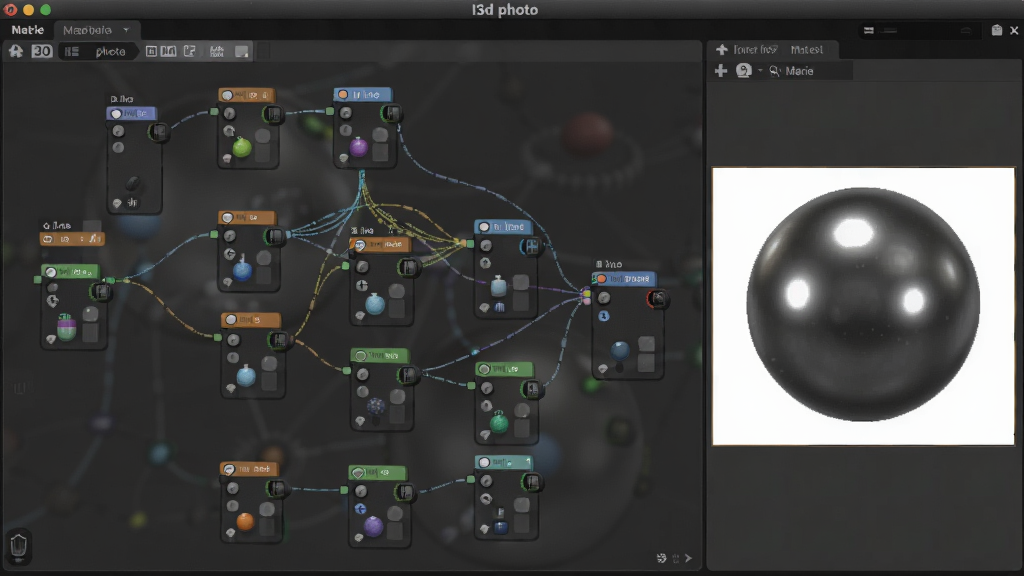Click the 30 button in the toolbar

point(42,51)
